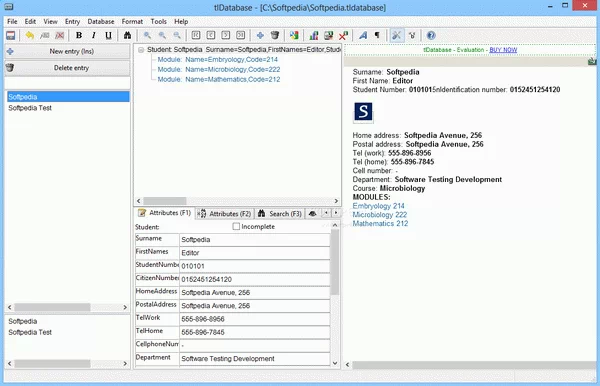Image resolution: width=600 pixels, height=386 pixels.
Task: Toggle the Incomplete checkbox
Action: click(236, 226)
